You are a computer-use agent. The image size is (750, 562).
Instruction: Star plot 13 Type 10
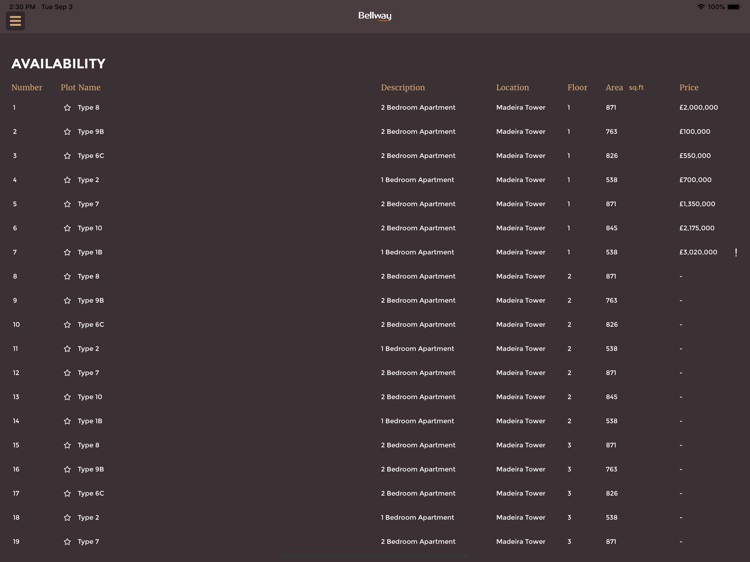click(x=67, y=397)
